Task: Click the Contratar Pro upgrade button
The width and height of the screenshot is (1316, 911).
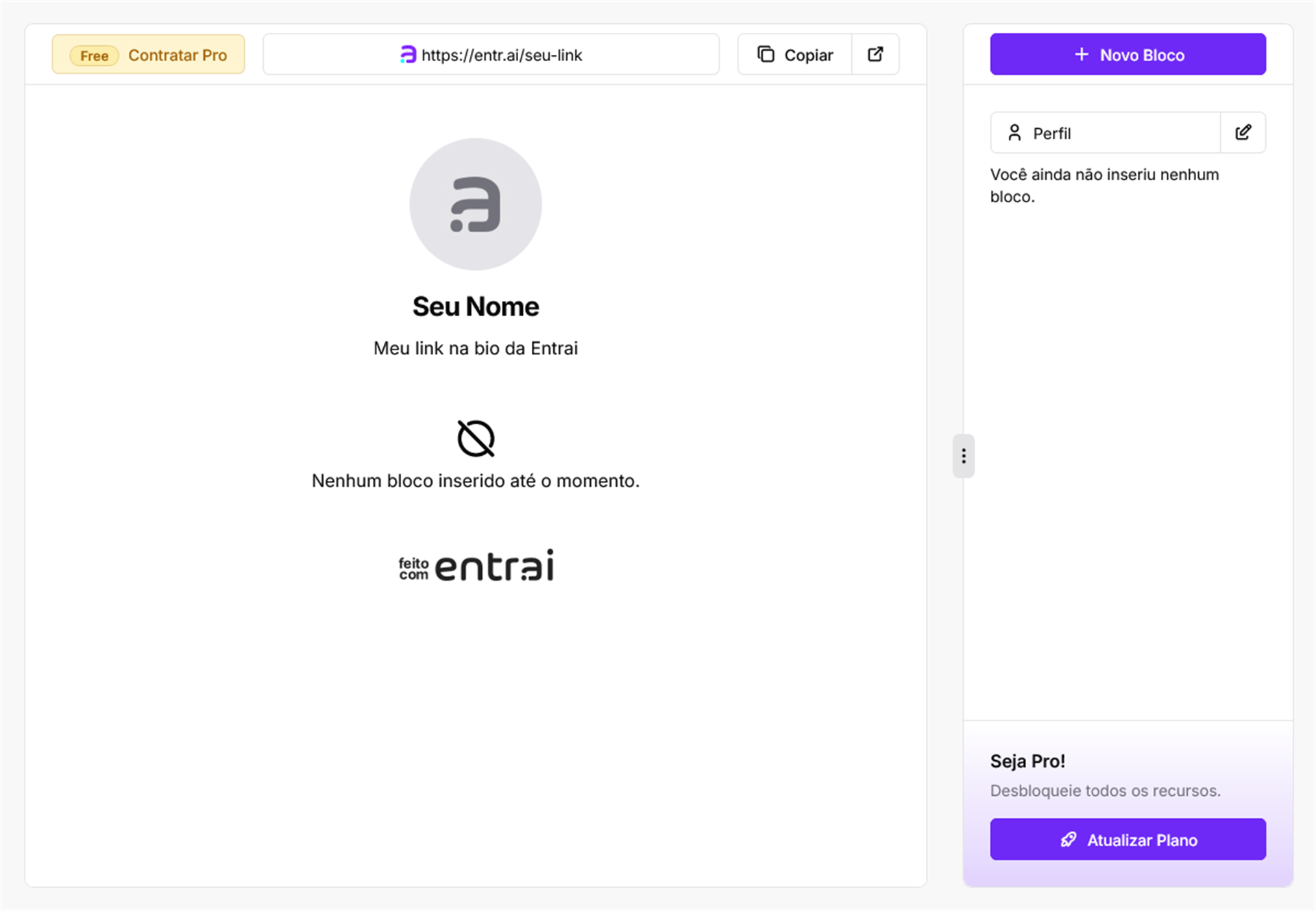Action: click(178, 56)
